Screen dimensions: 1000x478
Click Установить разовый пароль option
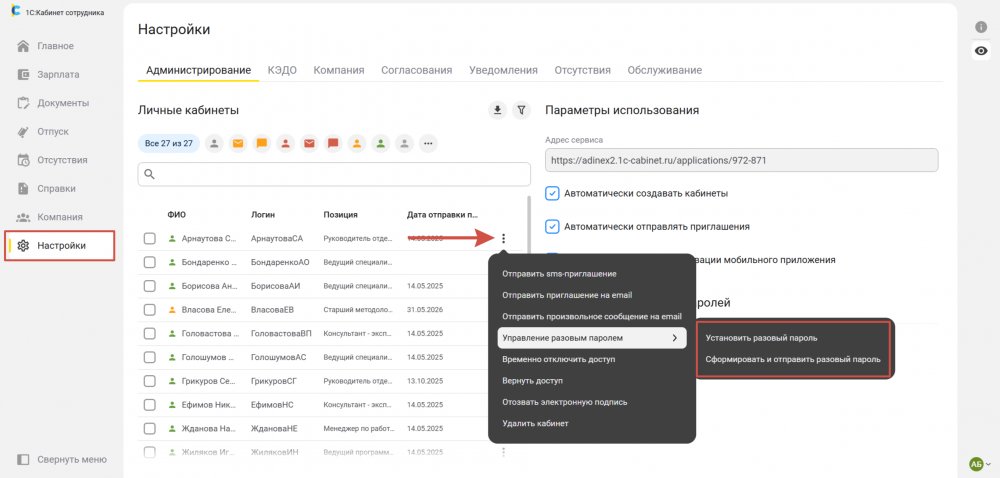click(761, 338)
